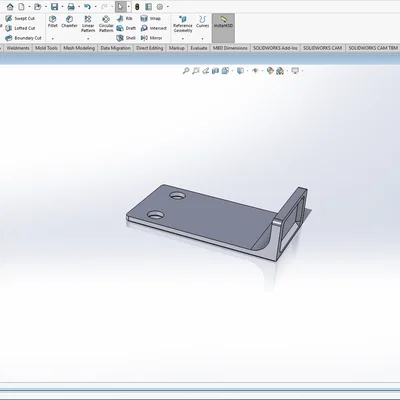Image resolution: width=400 pixels, height=400 pixels.
Task: Choose the Chamfer tool
Action: tap(69, 21)
